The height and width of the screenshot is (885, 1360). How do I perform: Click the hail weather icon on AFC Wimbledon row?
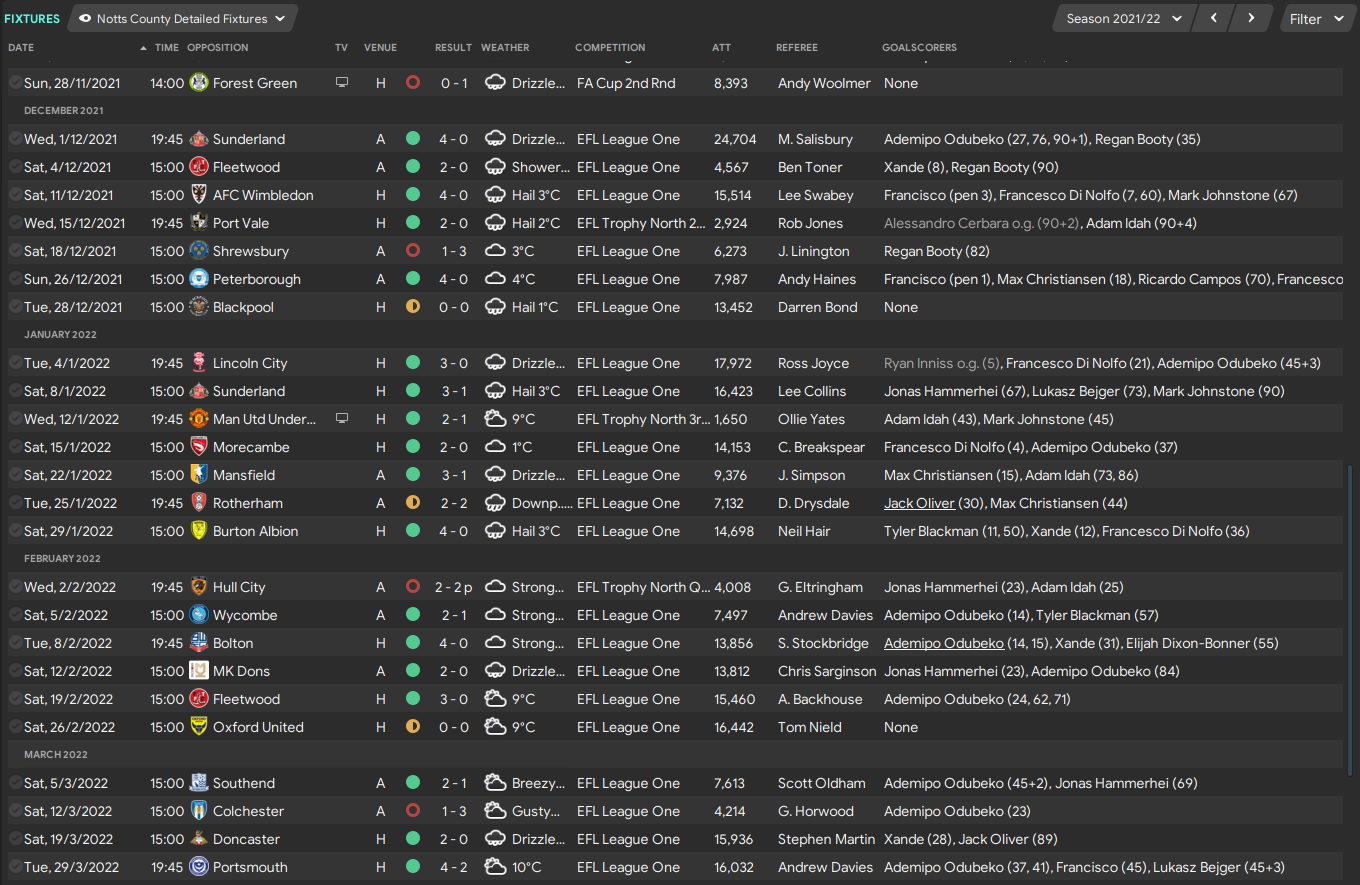(x=495, y=195)
